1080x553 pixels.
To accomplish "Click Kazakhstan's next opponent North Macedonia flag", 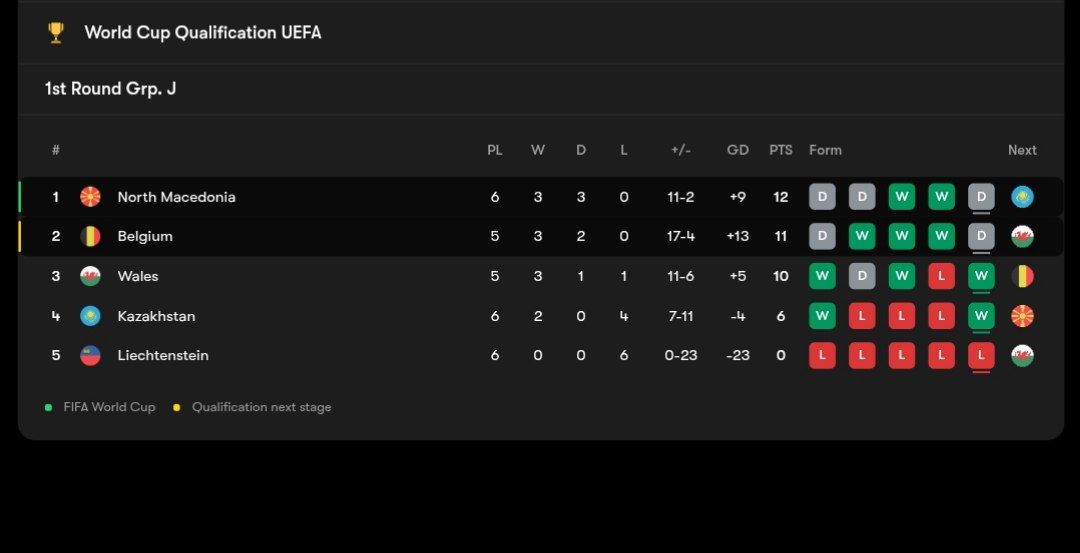I will coord(1022,316).
